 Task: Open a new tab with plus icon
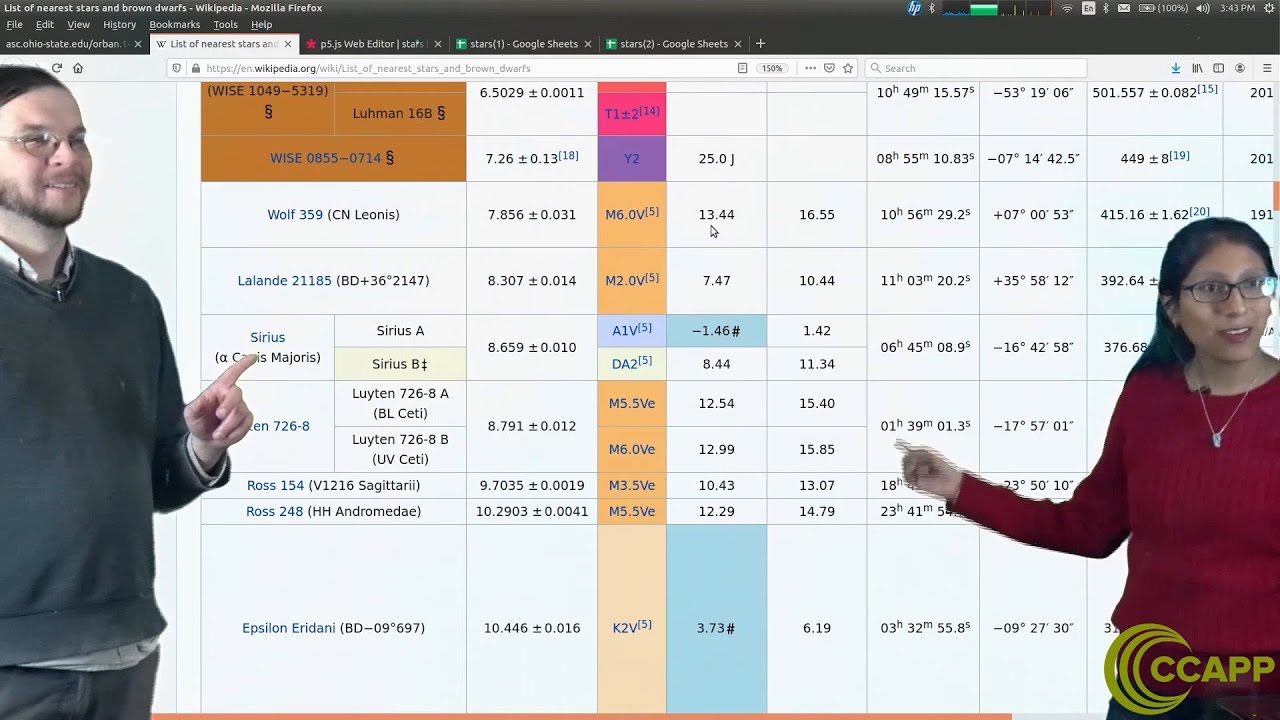pos(760,44)
